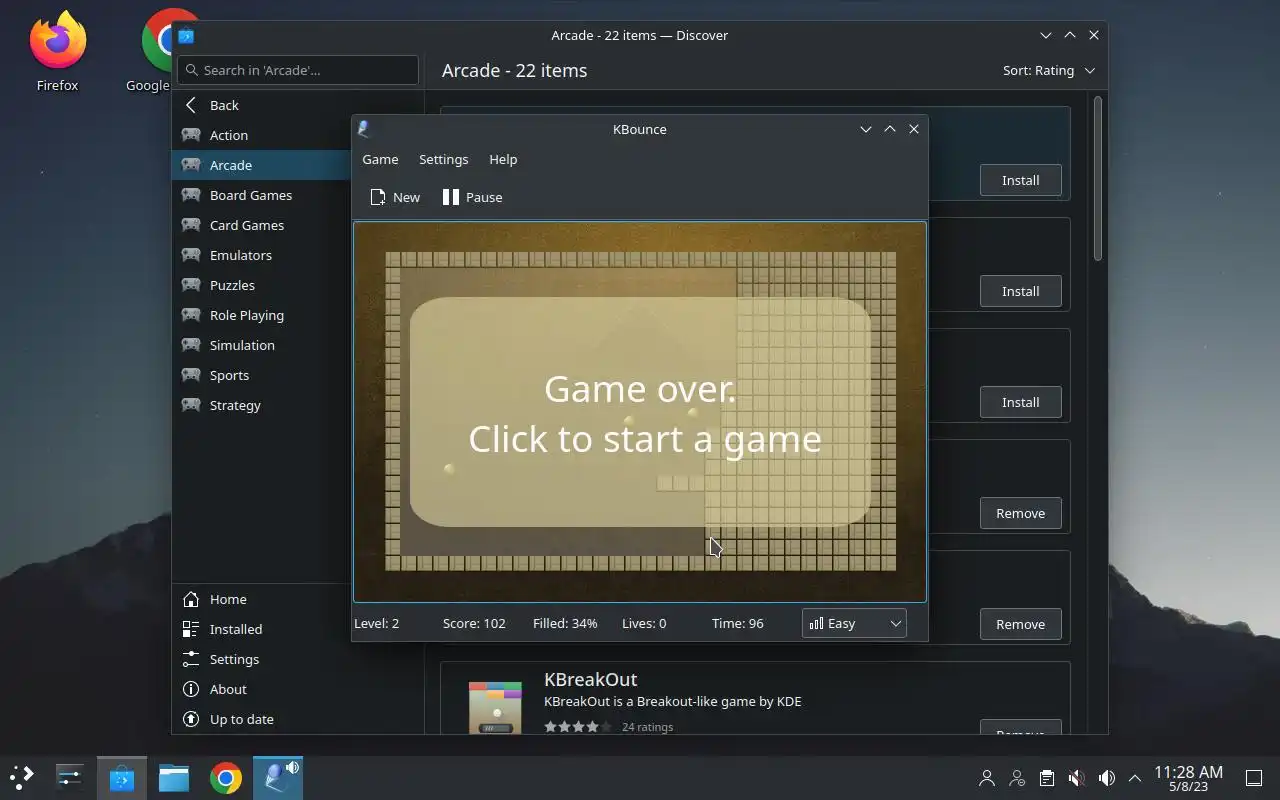Click the Score: 102 status text
Image resolution: width=1280 pixels, height=800 pixels.
click(x=474, y=623)
